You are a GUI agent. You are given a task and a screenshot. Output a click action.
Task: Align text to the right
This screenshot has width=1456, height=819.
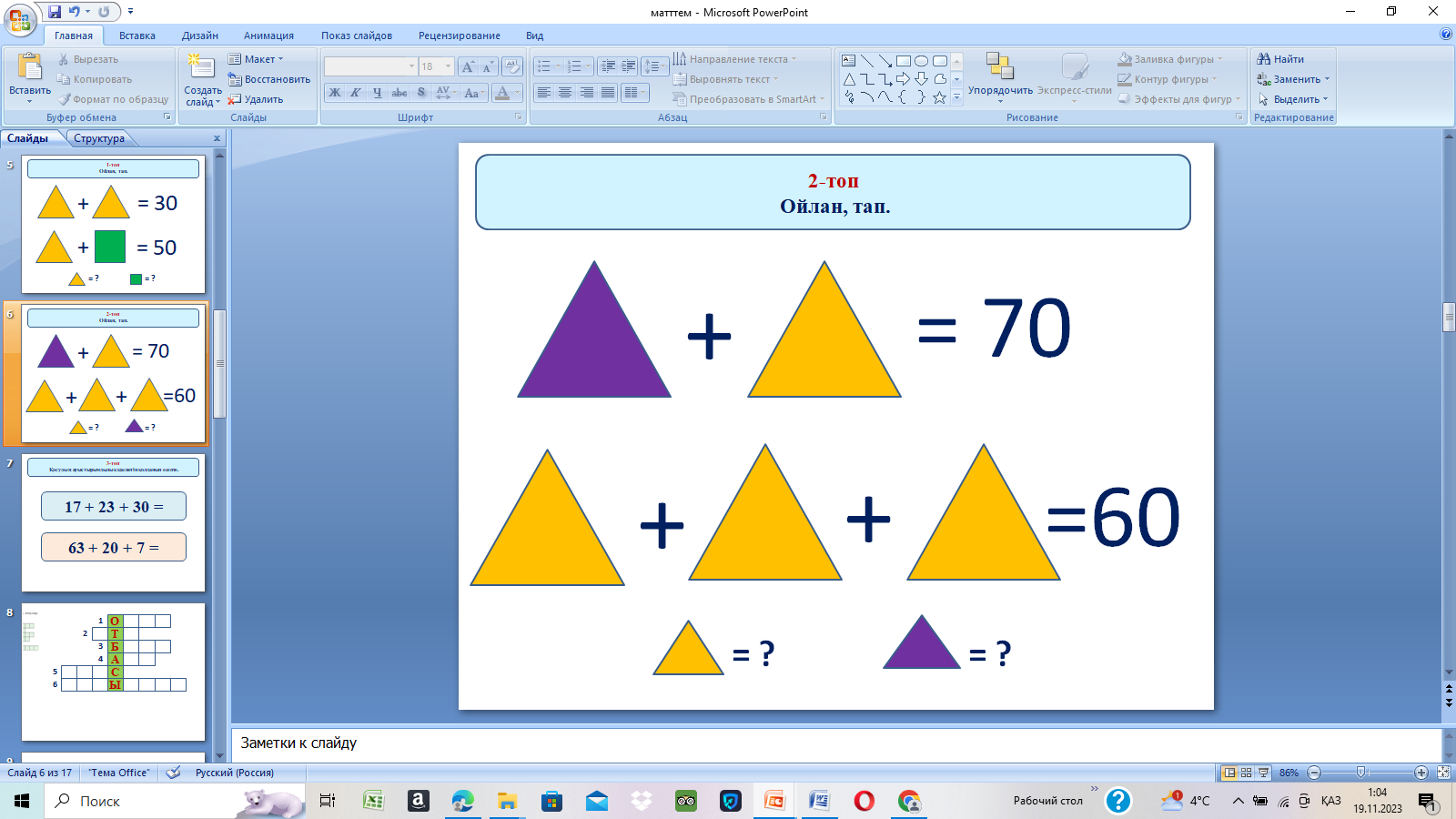[587, 93]
